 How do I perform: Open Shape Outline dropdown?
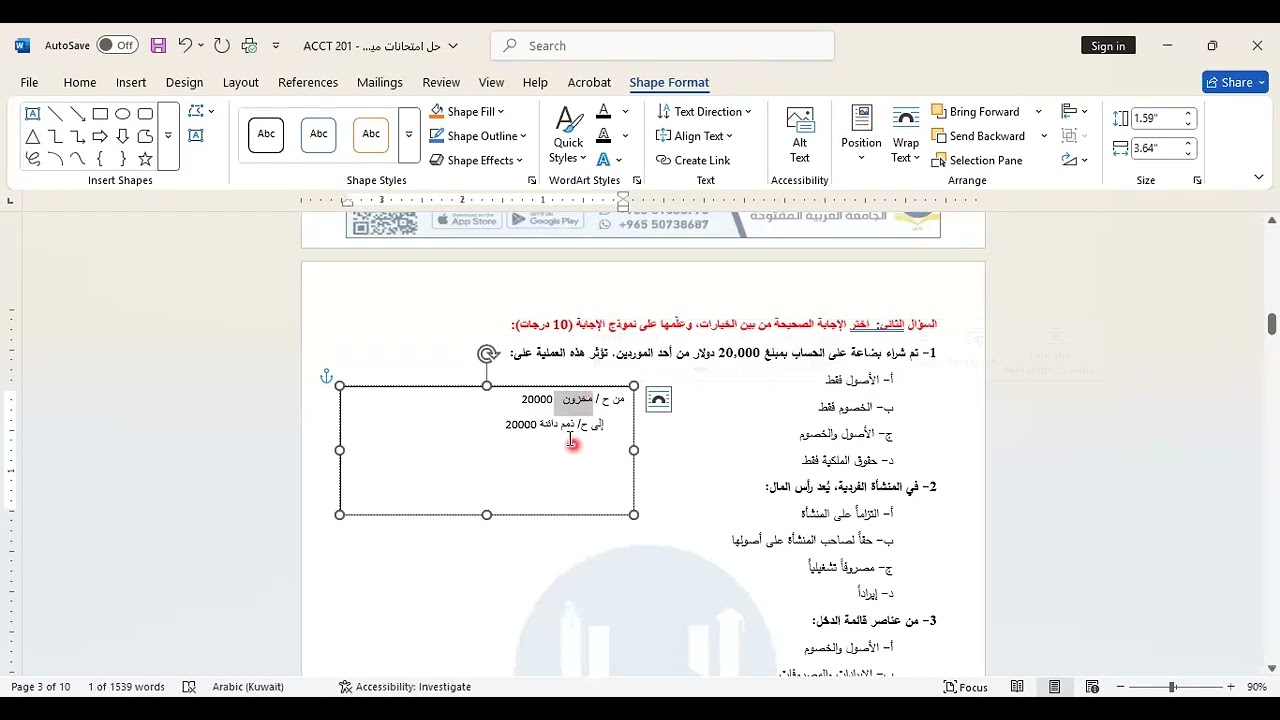click(x=478, y=136)
